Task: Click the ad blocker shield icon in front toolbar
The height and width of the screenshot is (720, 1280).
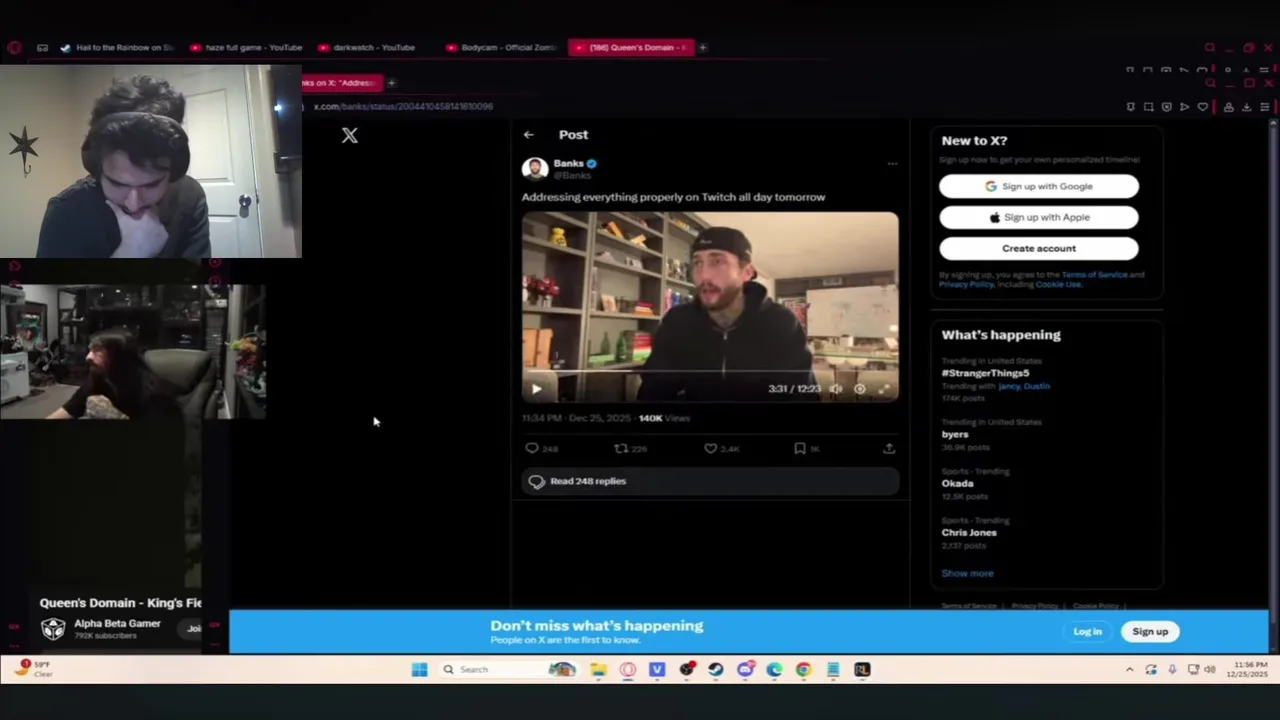Action: 1166,107
